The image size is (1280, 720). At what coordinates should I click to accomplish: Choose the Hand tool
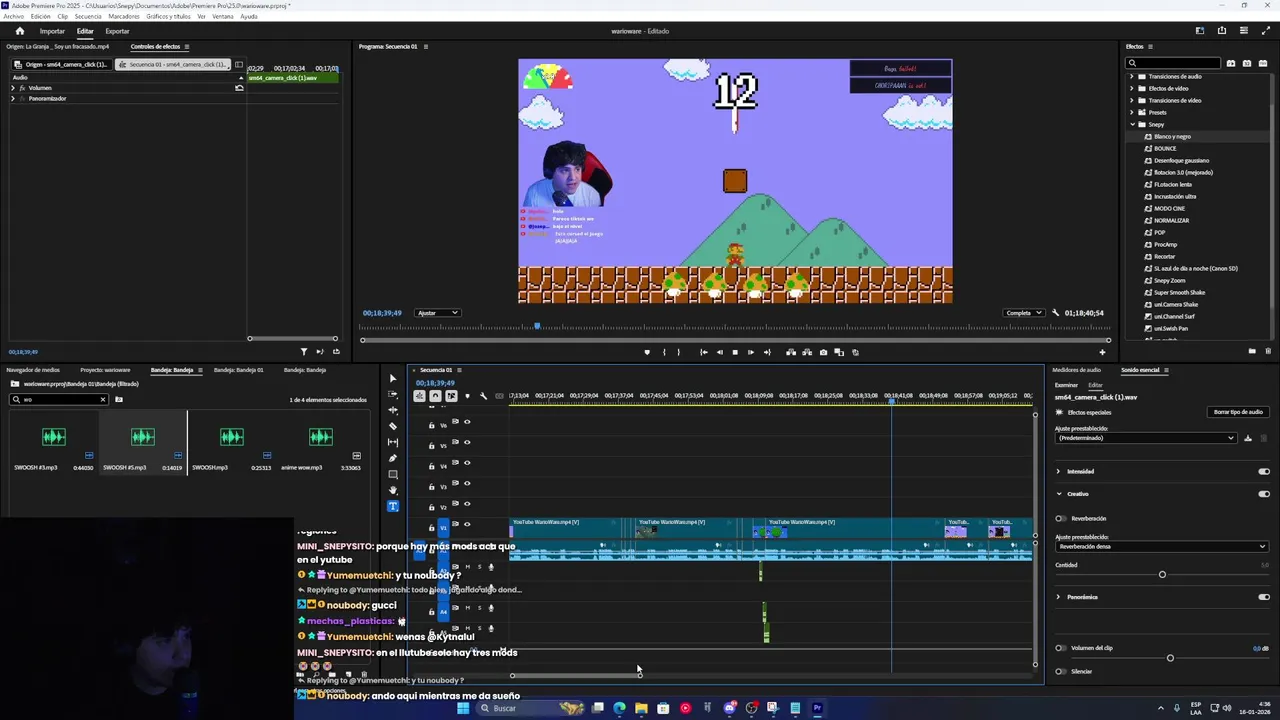pyautogui.click(x=392, y=490)
